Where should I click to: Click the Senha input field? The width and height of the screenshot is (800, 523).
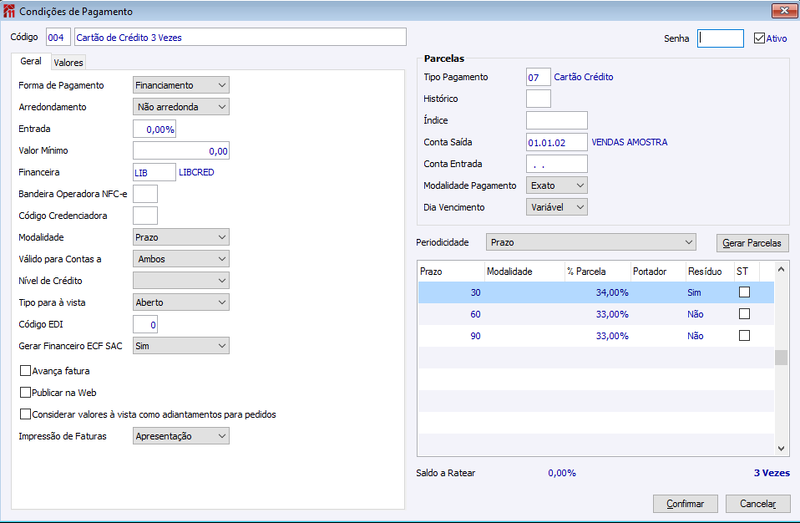point(720,38)
